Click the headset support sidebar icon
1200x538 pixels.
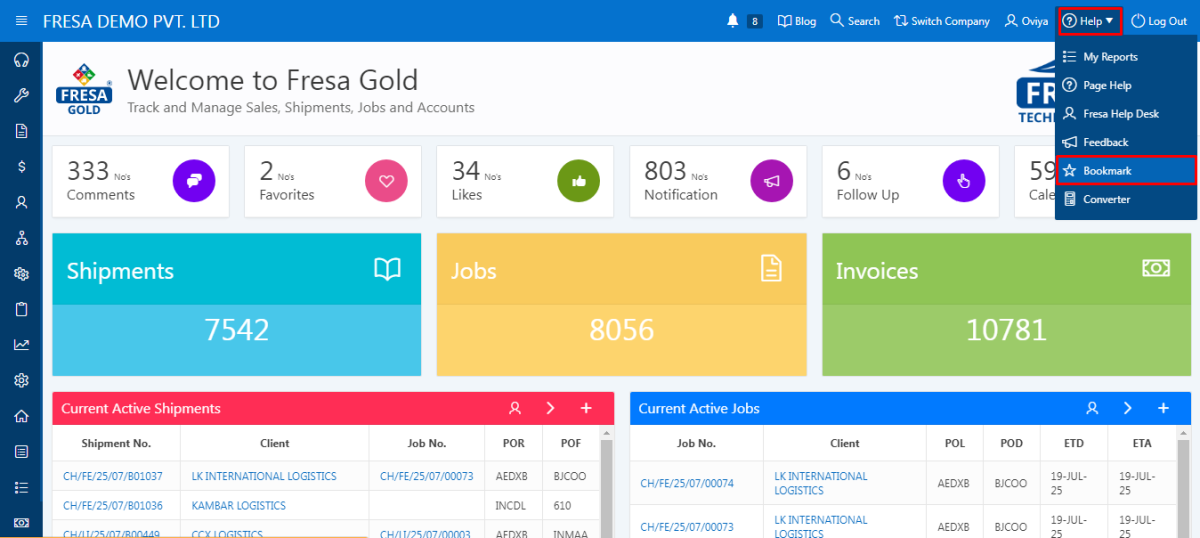pyautogui.click(x=21, y=60)
